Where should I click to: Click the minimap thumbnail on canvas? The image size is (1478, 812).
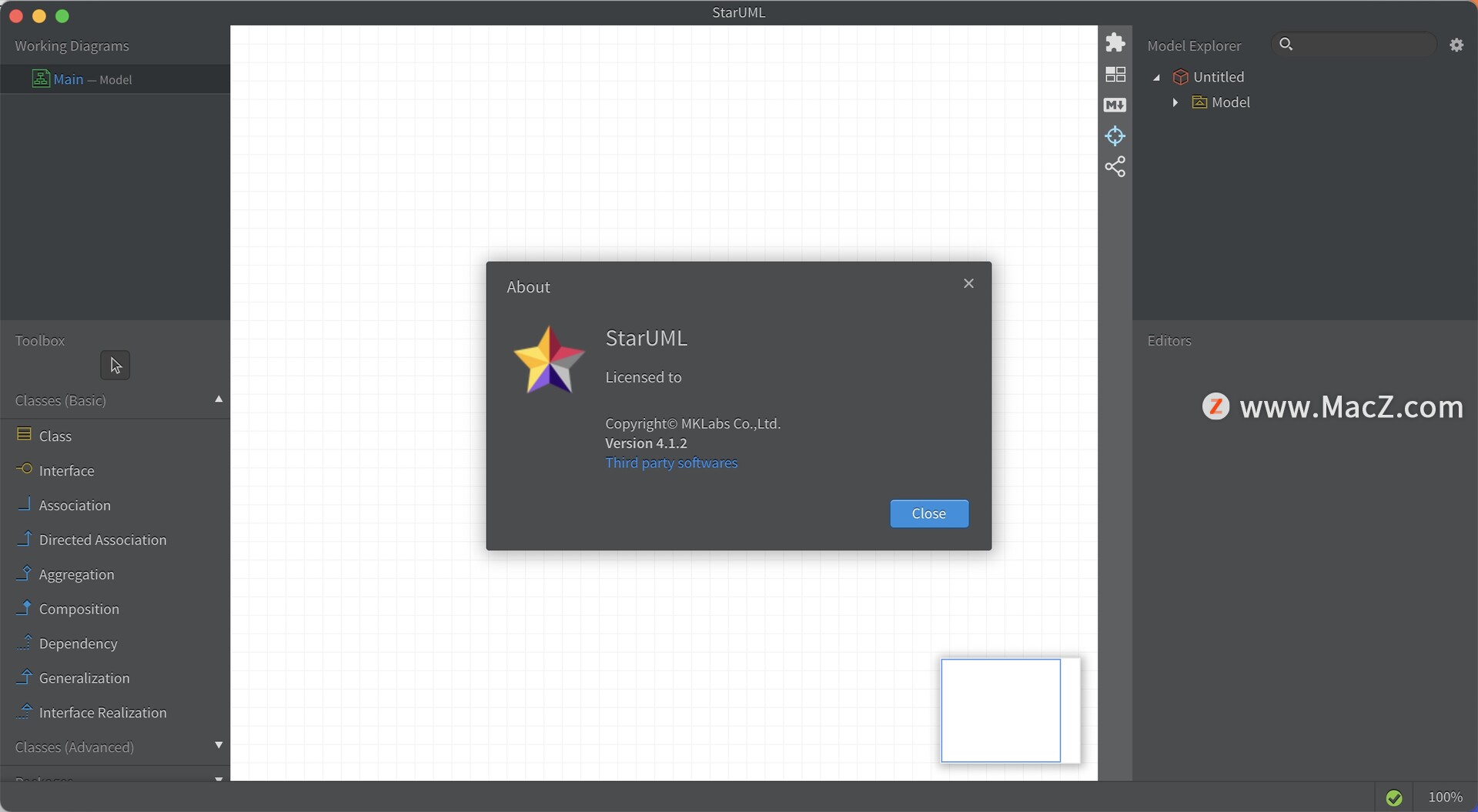1010,710
